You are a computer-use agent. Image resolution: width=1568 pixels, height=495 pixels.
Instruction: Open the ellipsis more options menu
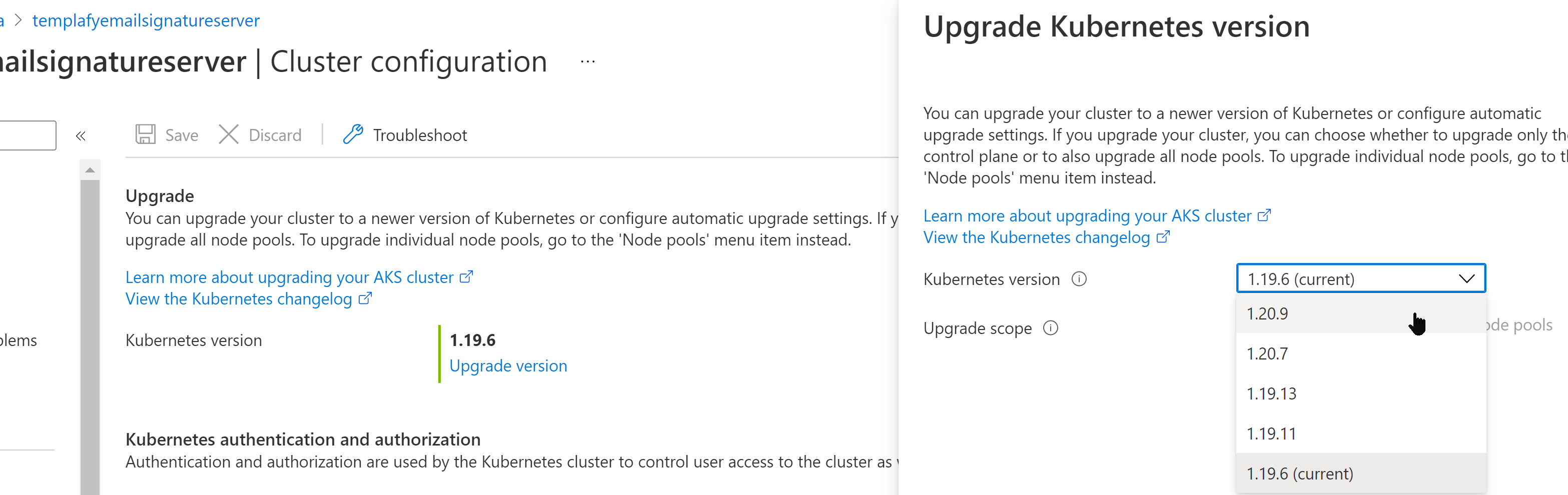587,61
